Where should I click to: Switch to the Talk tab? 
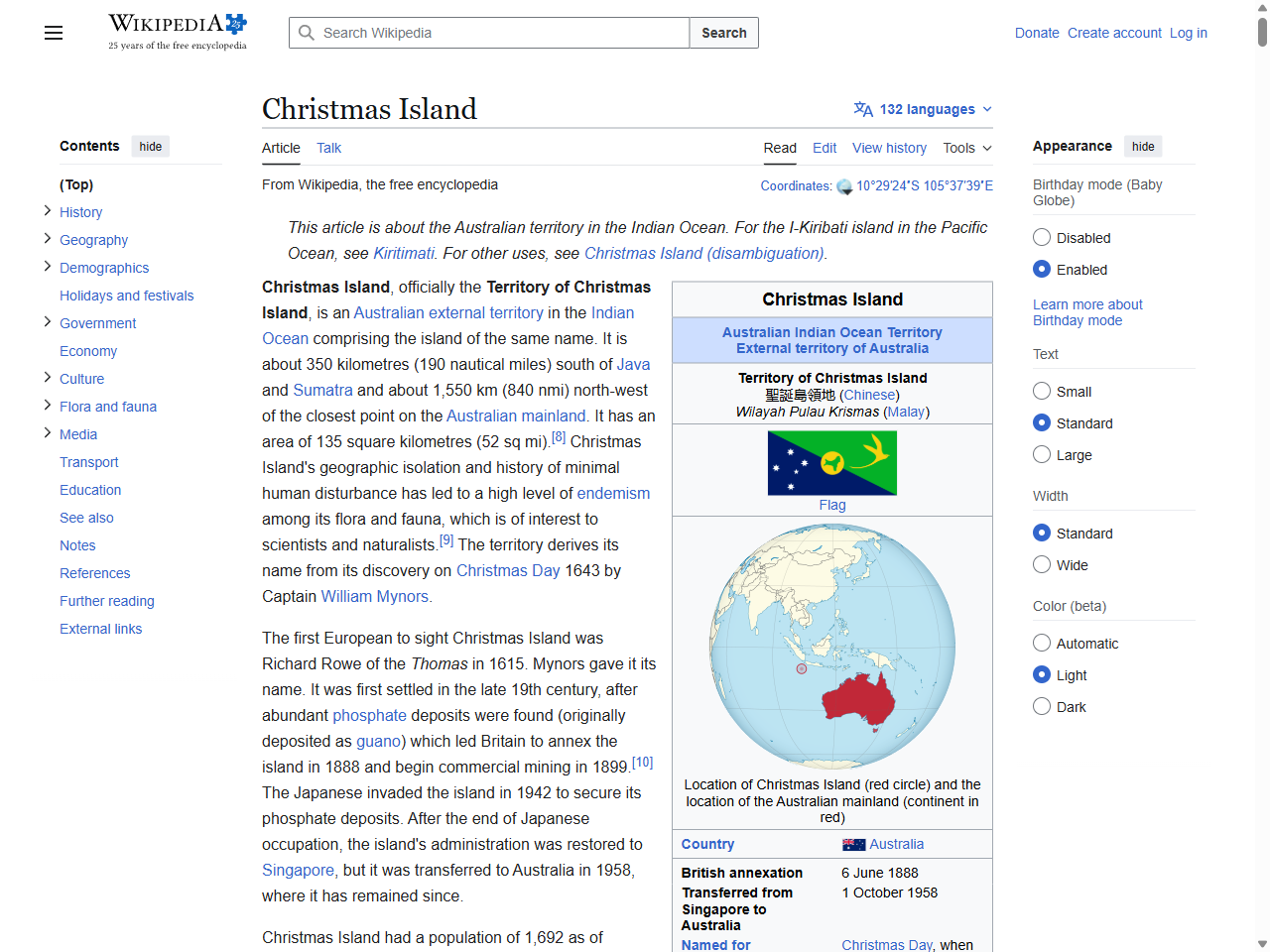coord(328,148)
